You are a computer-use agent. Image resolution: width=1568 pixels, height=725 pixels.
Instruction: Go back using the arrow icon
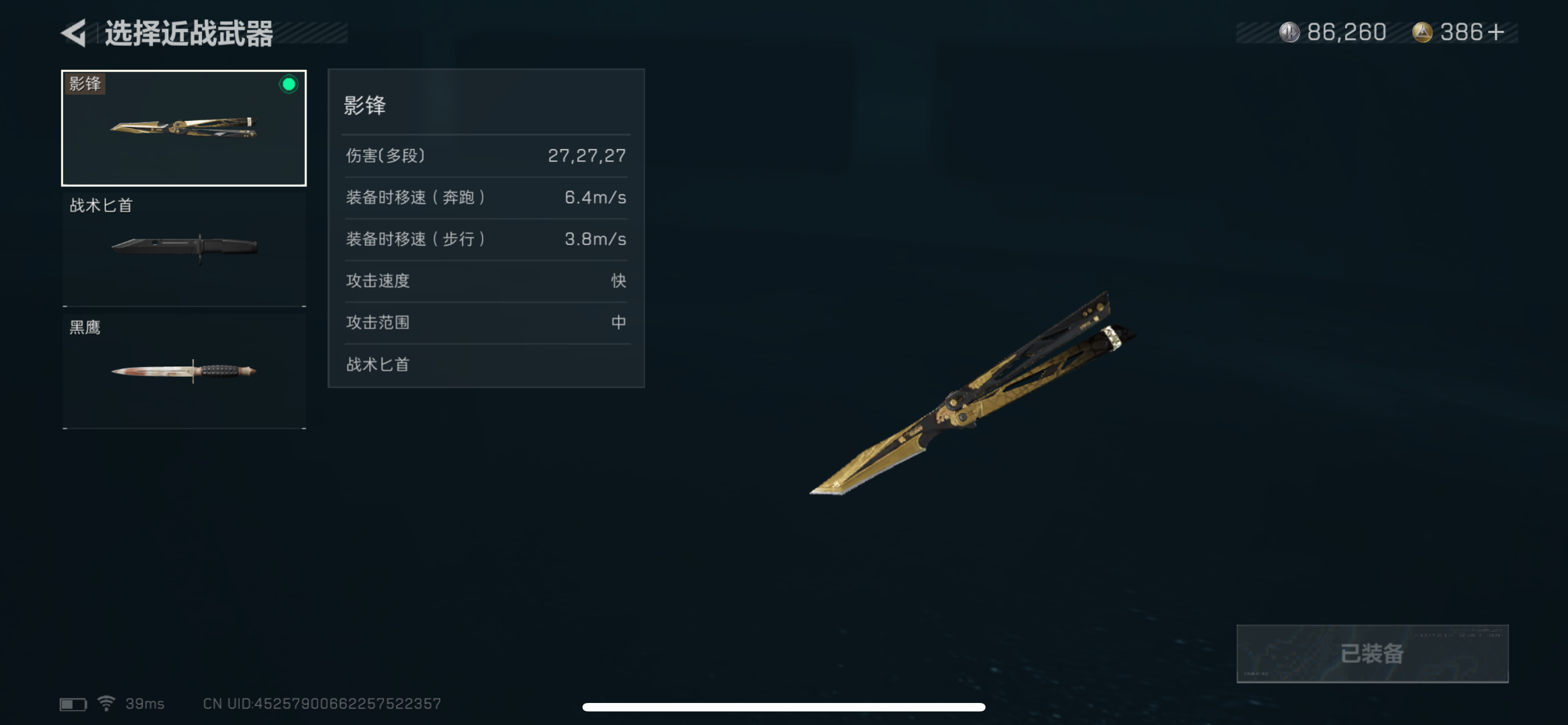(73, 33)
